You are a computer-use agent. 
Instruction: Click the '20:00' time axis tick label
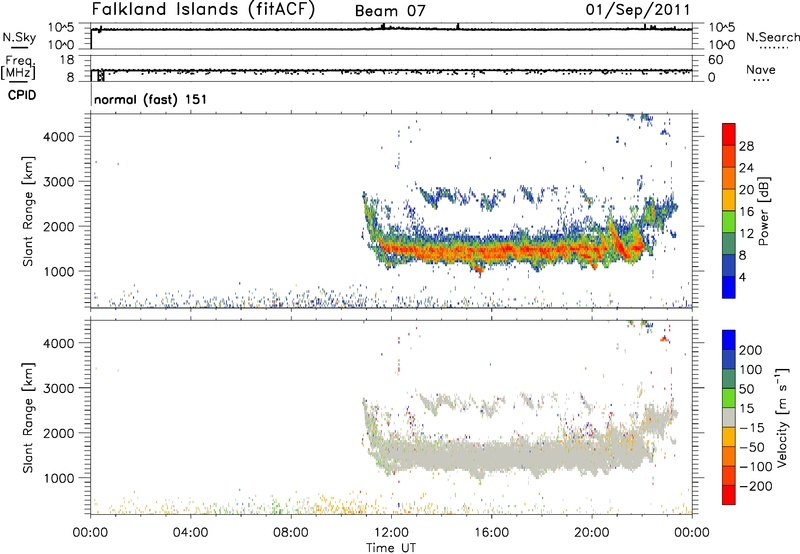coord(592,533)
